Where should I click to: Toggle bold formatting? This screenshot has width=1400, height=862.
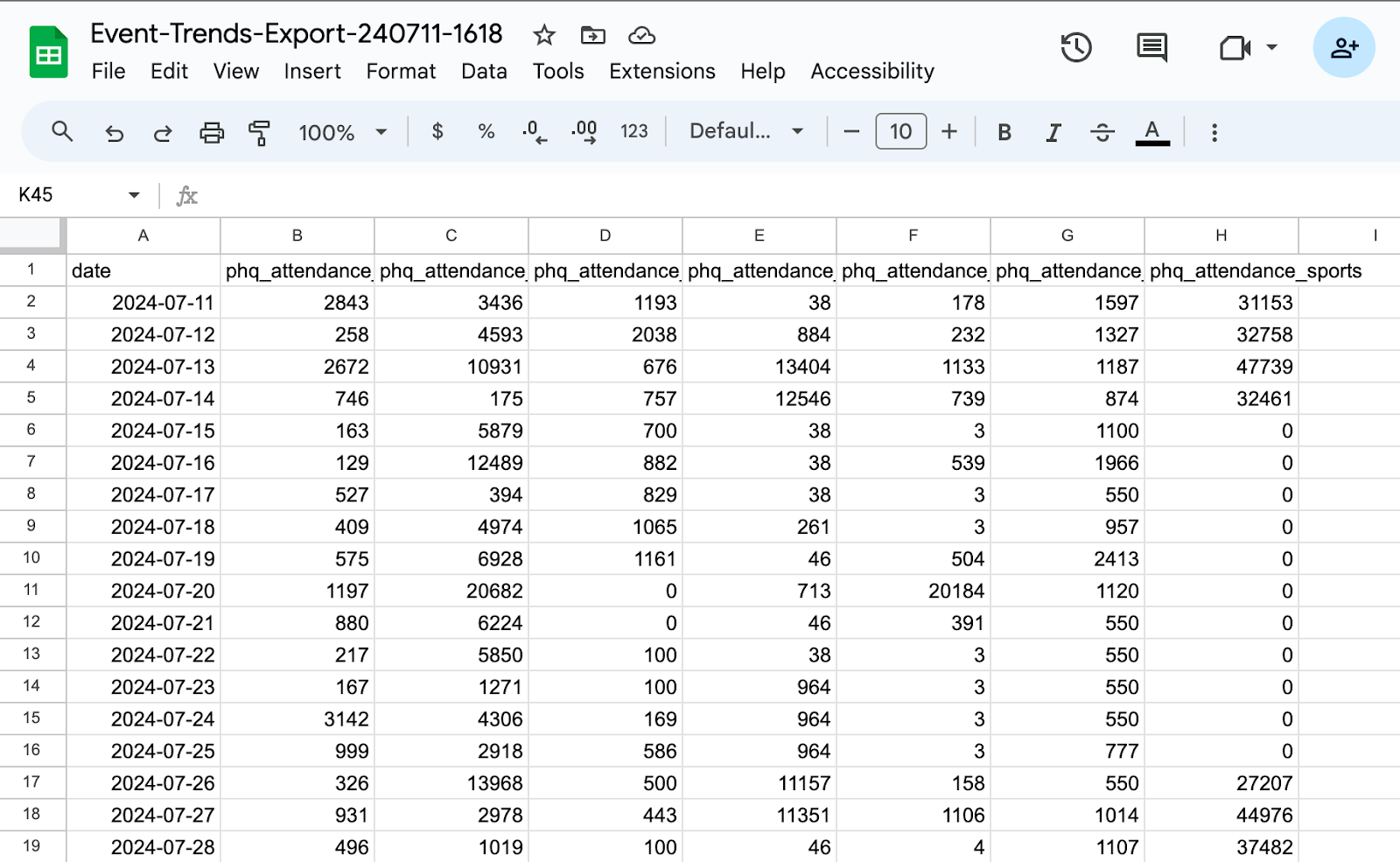(x=1004, y=132)
